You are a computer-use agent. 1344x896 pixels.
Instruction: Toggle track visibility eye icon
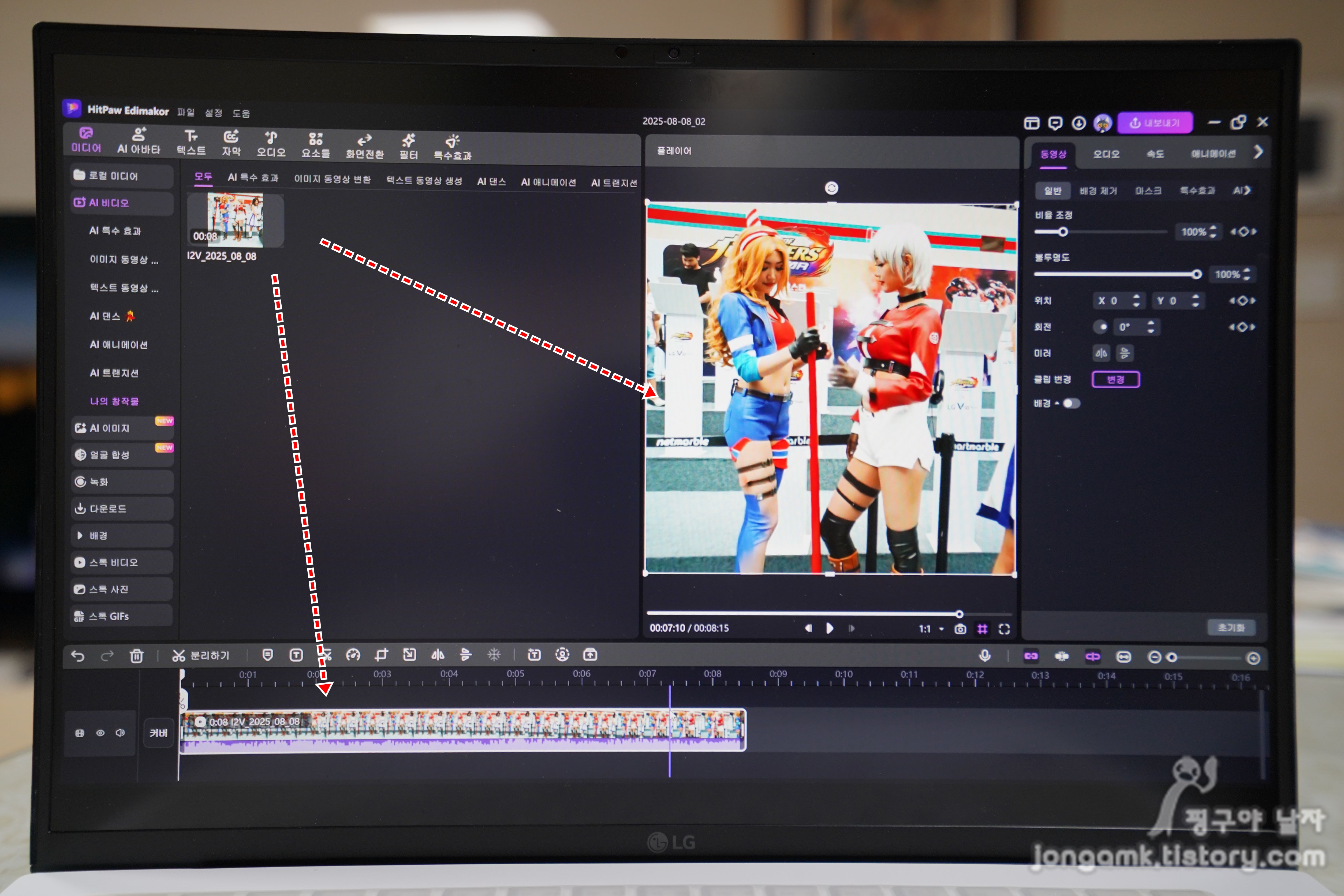(100, 733)
